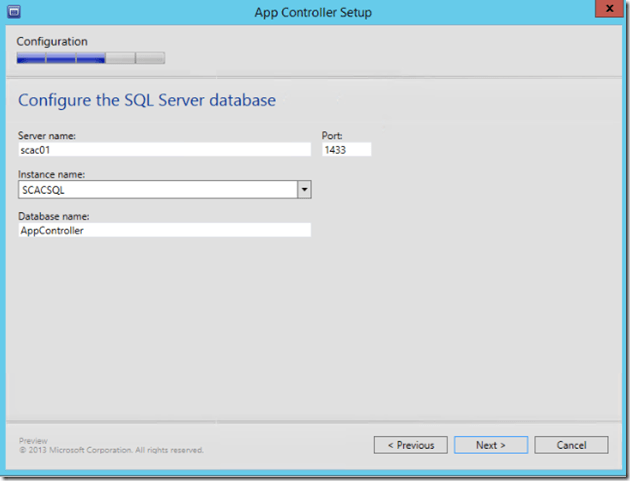Go back with the Previous button
This screenshot has width=630, height=481.
(x=410, y=445)
